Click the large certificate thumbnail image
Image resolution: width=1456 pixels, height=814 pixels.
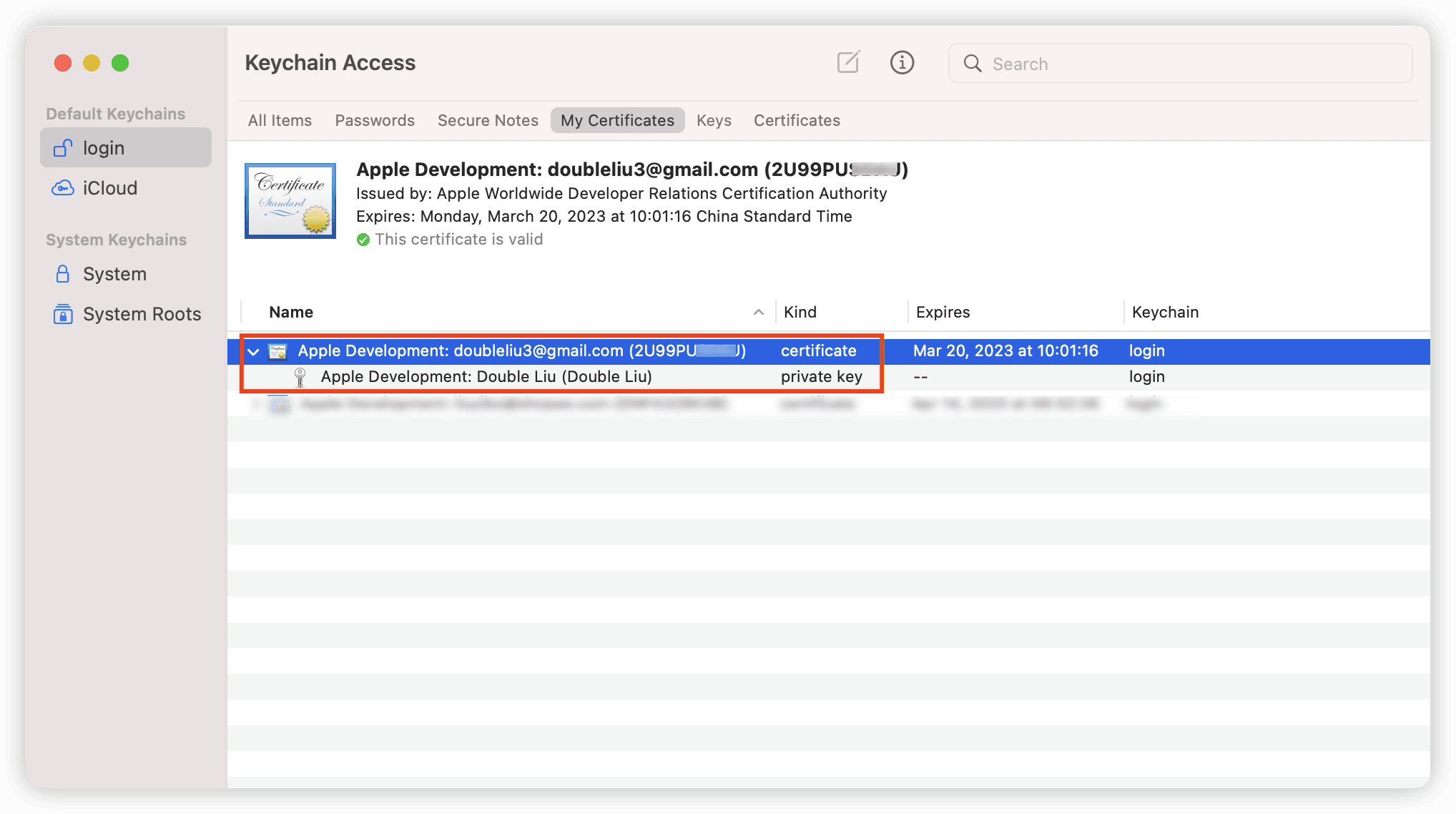[x=290, y=201]
